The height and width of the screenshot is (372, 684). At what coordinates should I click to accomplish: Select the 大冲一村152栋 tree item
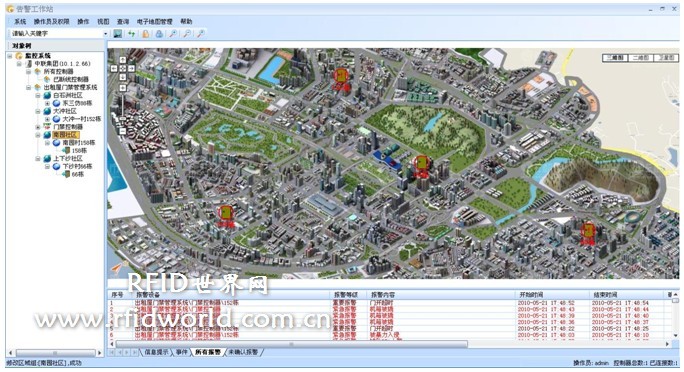click(81, 119)
